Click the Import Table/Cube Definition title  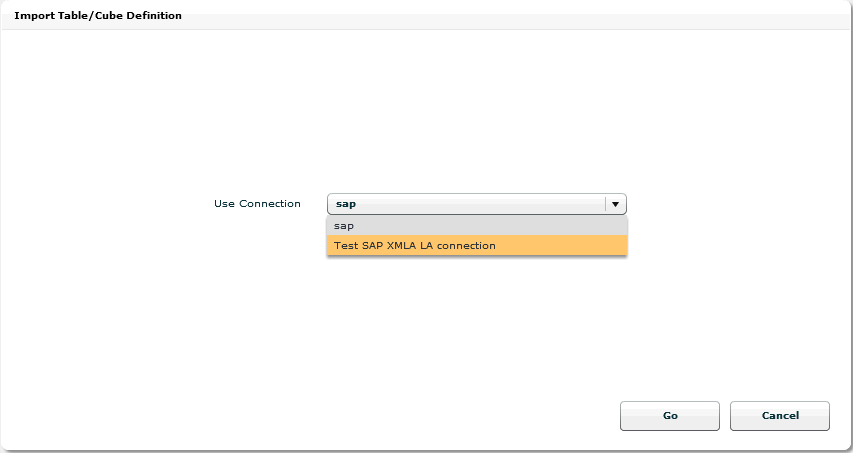click(98, 16)
